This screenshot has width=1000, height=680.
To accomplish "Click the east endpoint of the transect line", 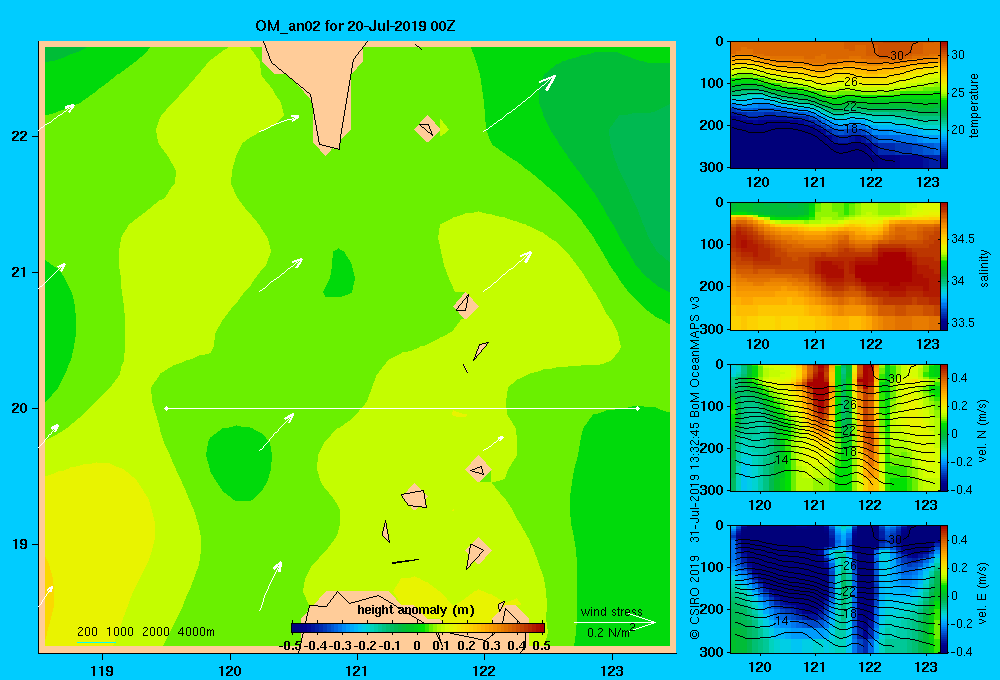I will tap(638, 408).
